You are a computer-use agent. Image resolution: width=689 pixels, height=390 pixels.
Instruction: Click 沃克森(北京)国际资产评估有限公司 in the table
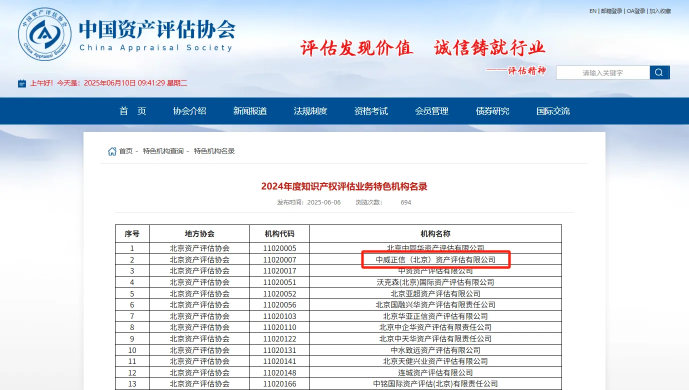435,282
